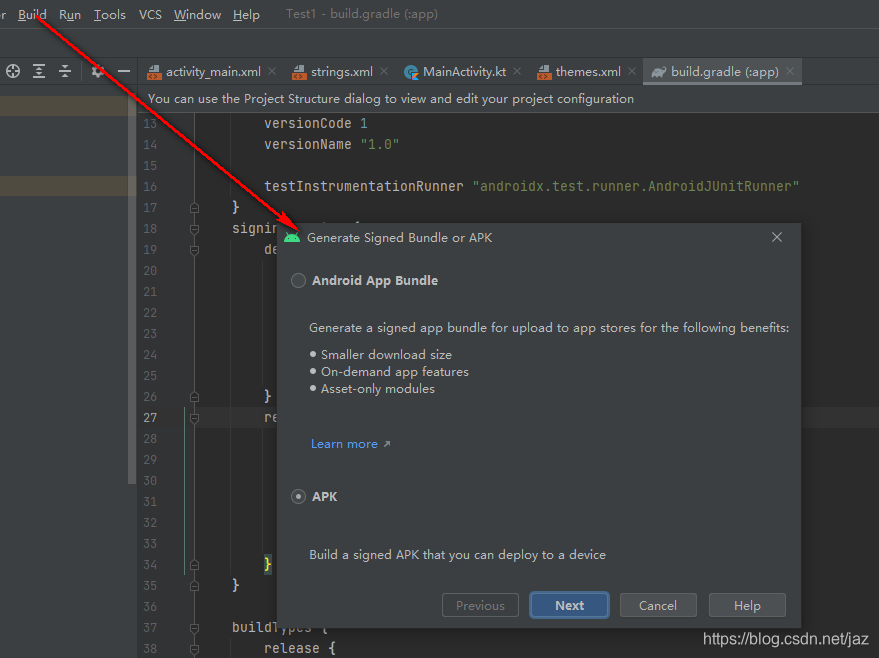879x658 pixels.
Task: Open the Run menu
Action: pos(70,15)
